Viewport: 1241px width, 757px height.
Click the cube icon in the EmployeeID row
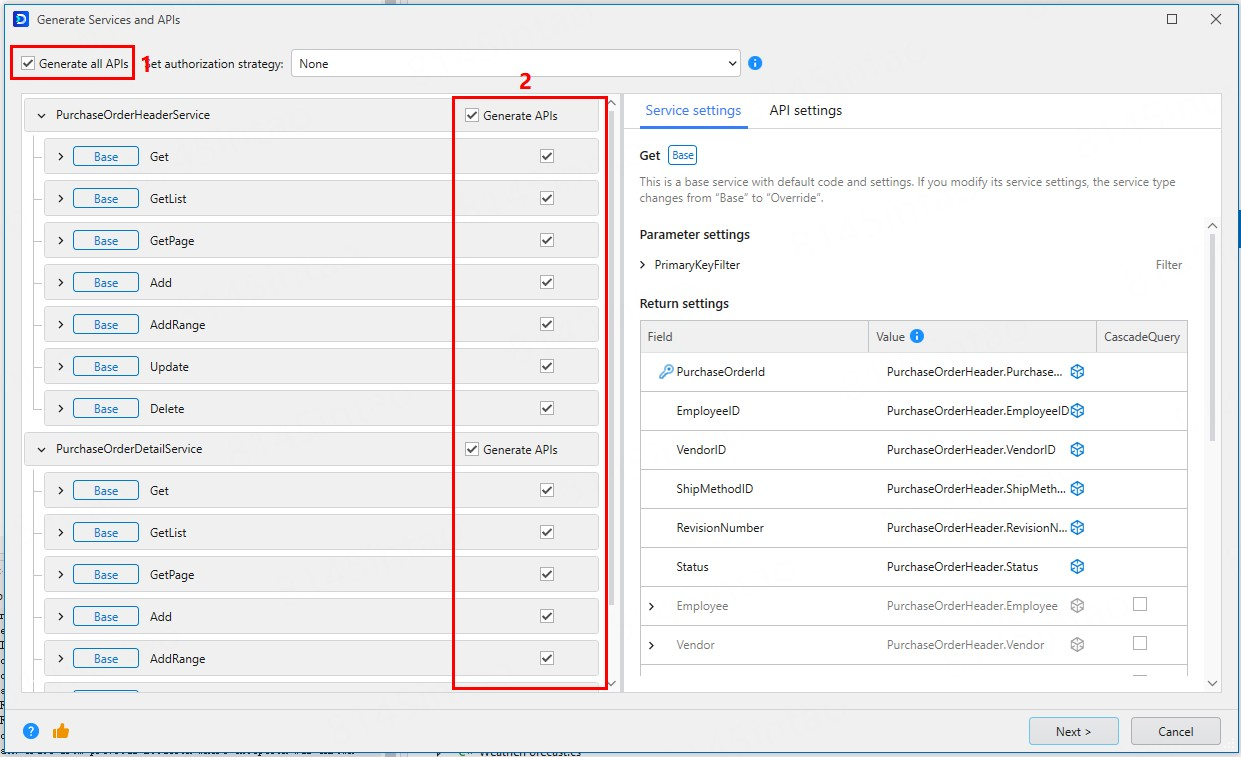[1077, 411]
